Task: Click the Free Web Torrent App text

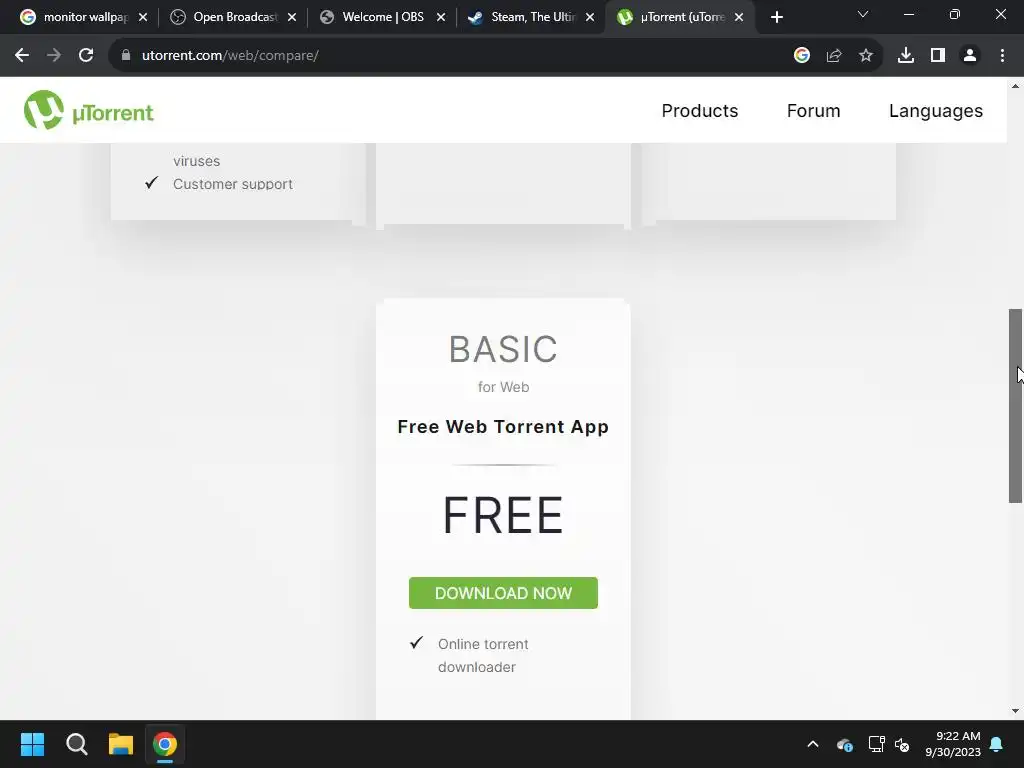Action: [503, 426]
